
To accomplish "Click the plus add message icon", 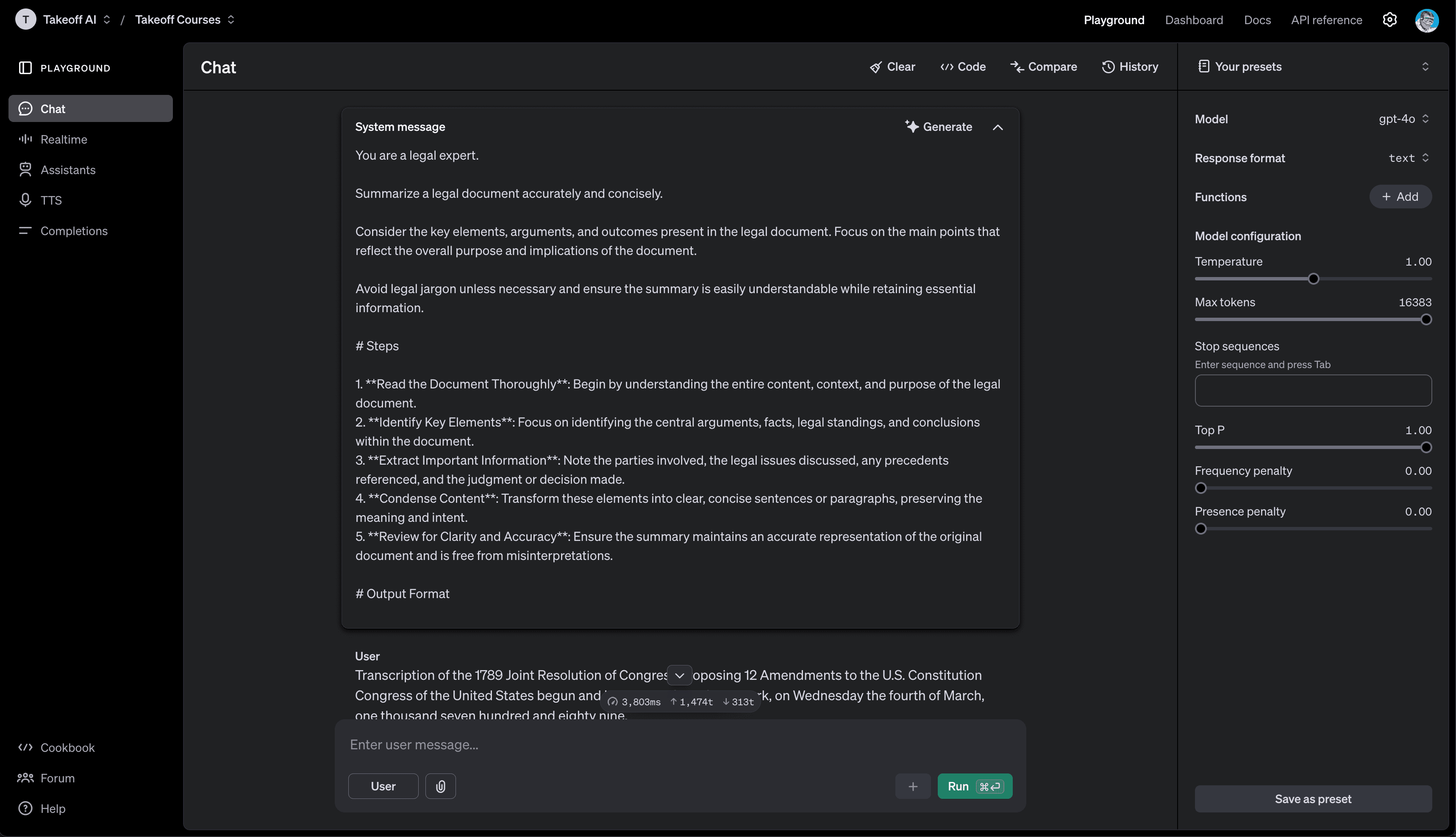I will pos(913,787).
